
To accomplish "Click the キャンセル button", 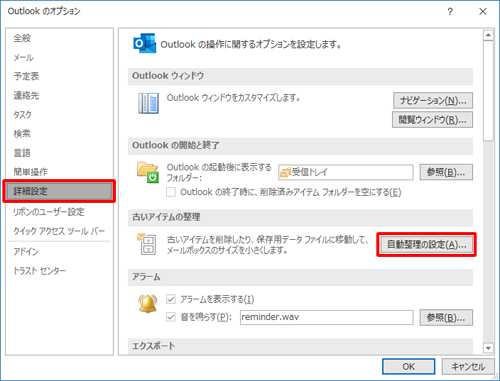I will pyautogui.click(x=468, y=367).
